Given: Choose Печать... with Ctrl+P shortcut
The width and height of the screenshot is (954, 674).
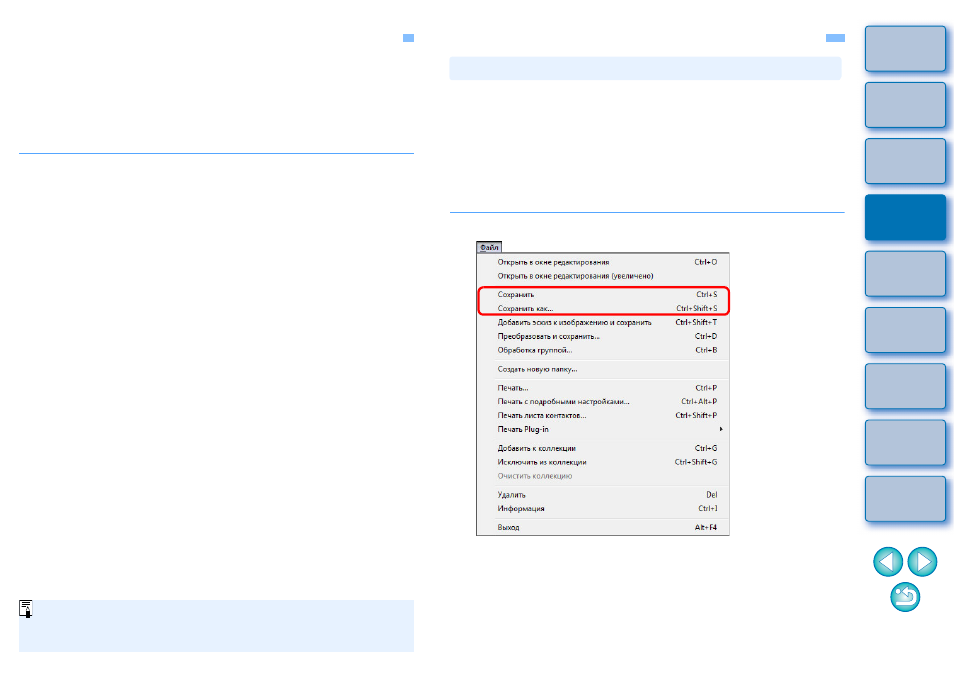Looking at the screenshot, I should 602,388.
